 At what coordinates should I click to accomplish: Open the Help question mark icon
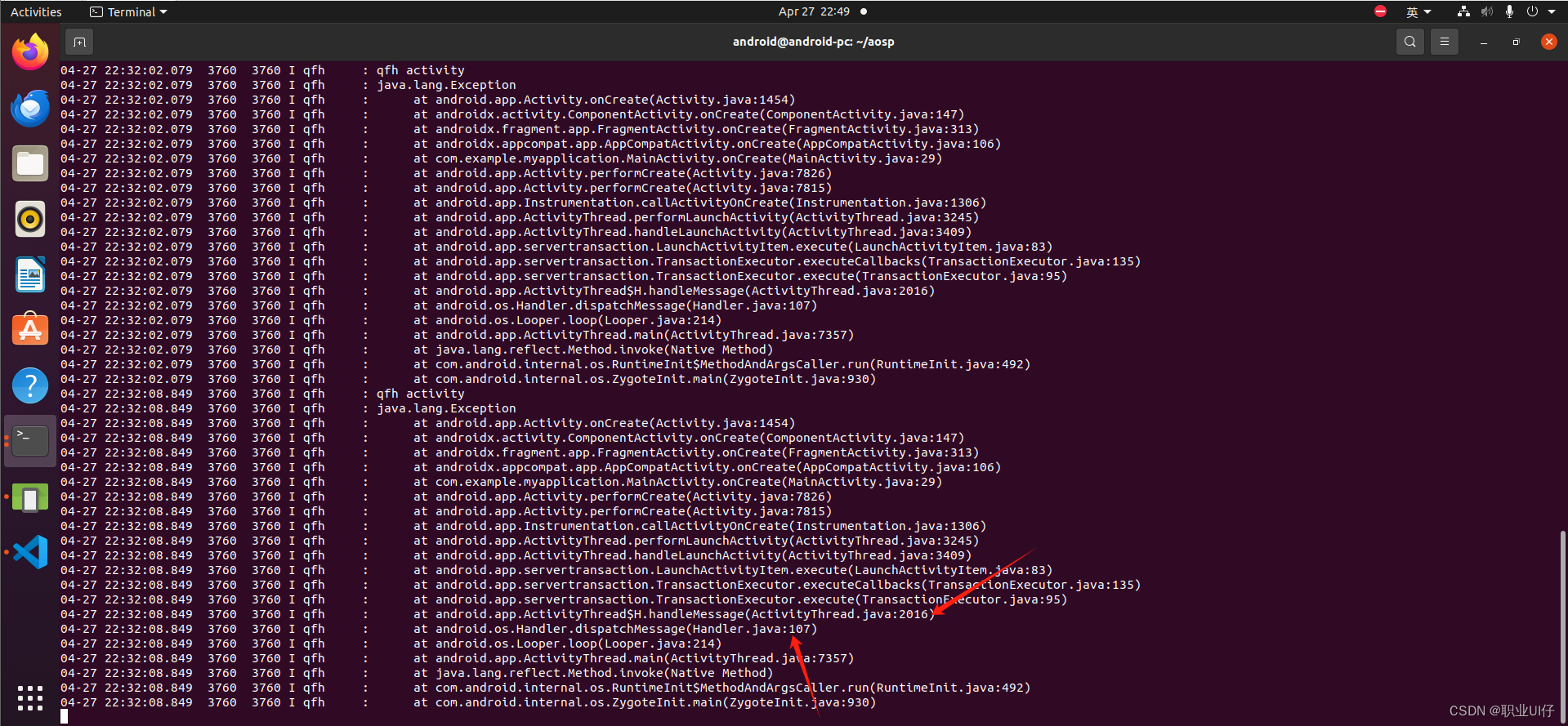tap(30, 385)
